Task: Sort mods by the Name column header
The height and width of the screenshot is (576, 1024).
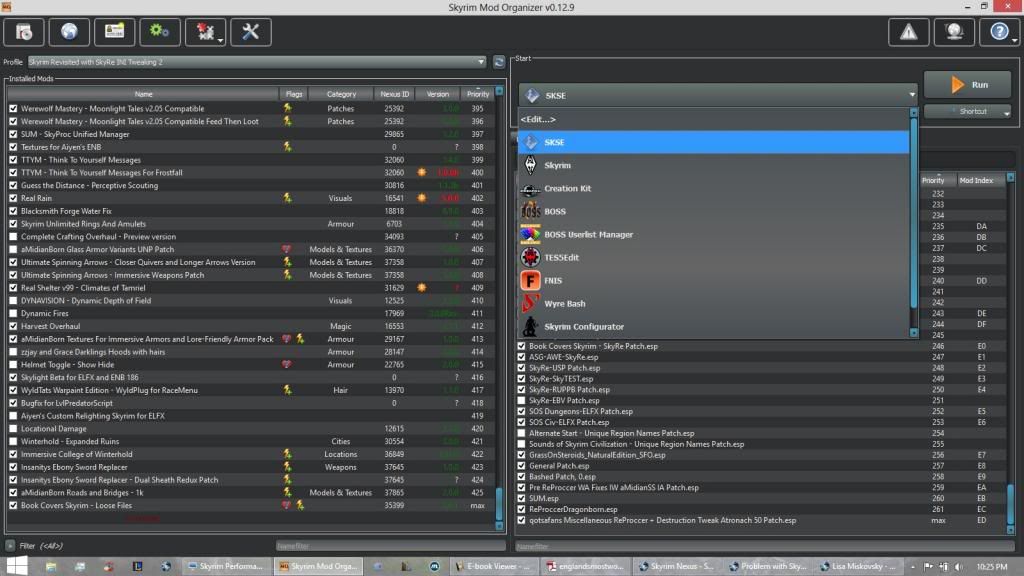Action: (144, 94)
